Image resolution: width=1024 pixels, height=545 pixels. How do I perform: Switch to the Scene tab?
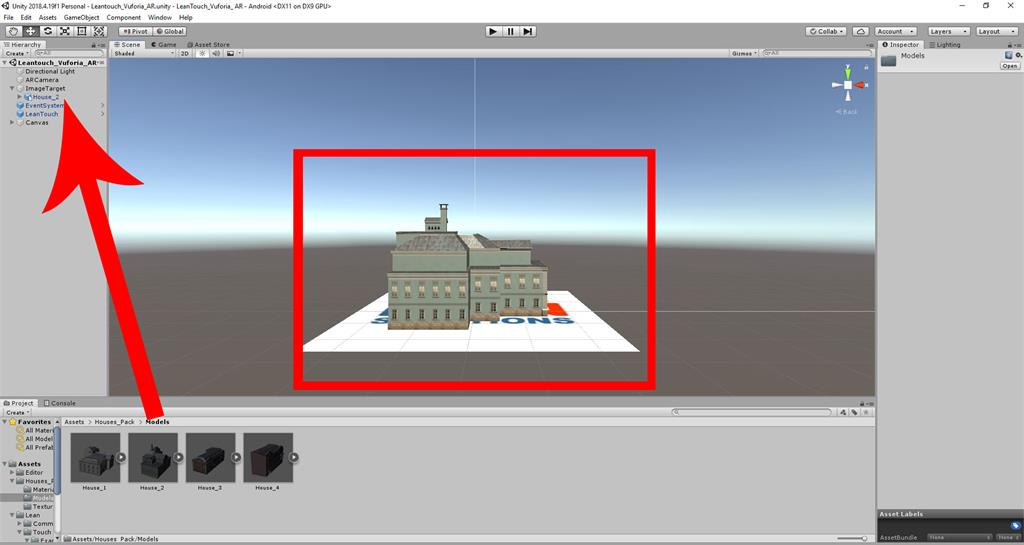pyautogui.click(x=127, y=44)
